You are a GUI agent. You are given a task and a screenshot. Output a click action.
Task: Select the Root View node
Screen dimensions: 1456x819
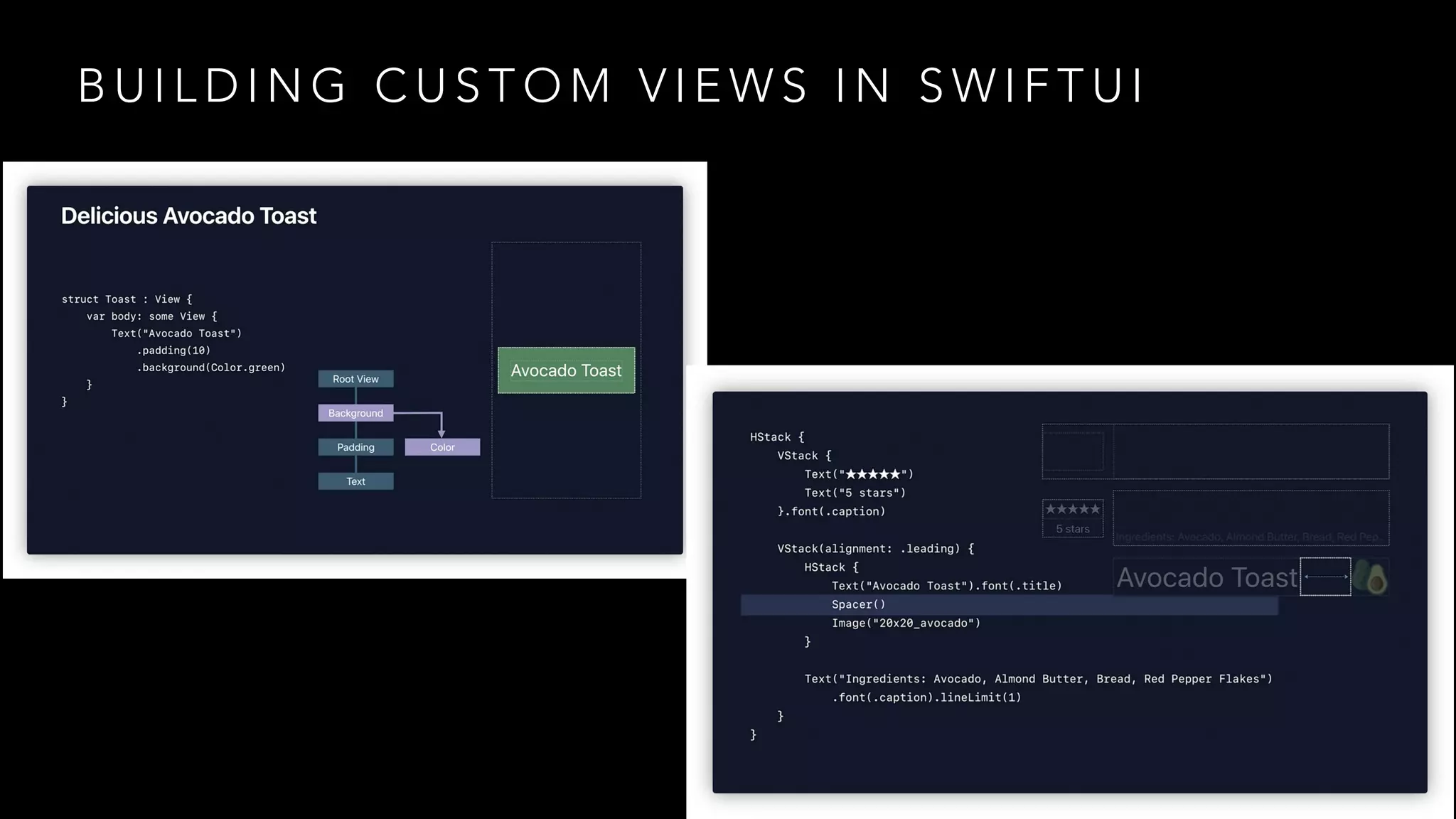pos(355,379)
